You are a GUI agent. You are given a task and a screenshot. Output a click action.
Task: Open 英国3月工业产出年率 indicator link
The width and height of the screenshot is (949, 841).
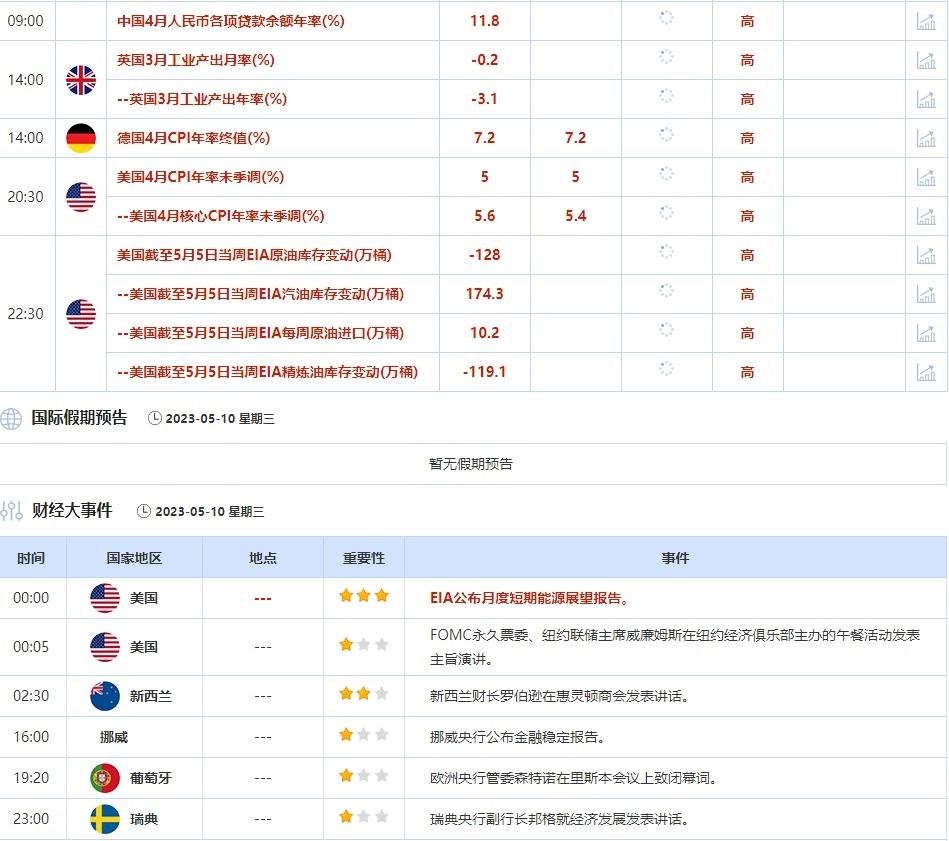click(201, 99)
